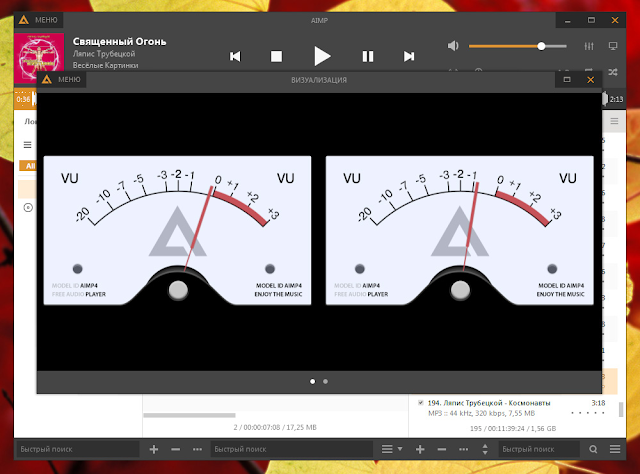Image resolution: width=640 pixels, height=474 pixels.
Task: Start playback with the Play button
Action: 322,56
